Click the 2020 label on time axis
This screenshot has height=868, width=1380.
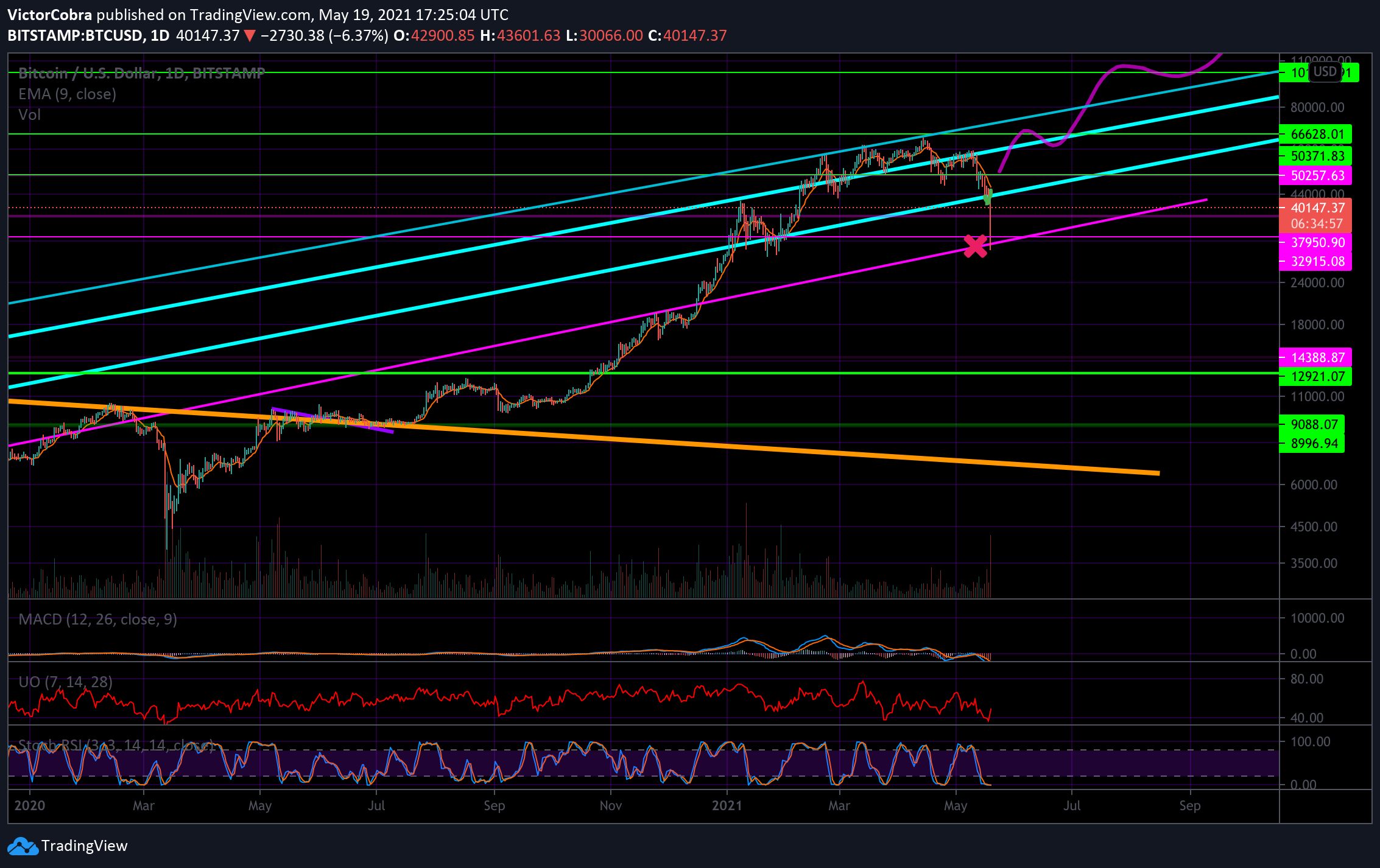(x=29, y=805)
